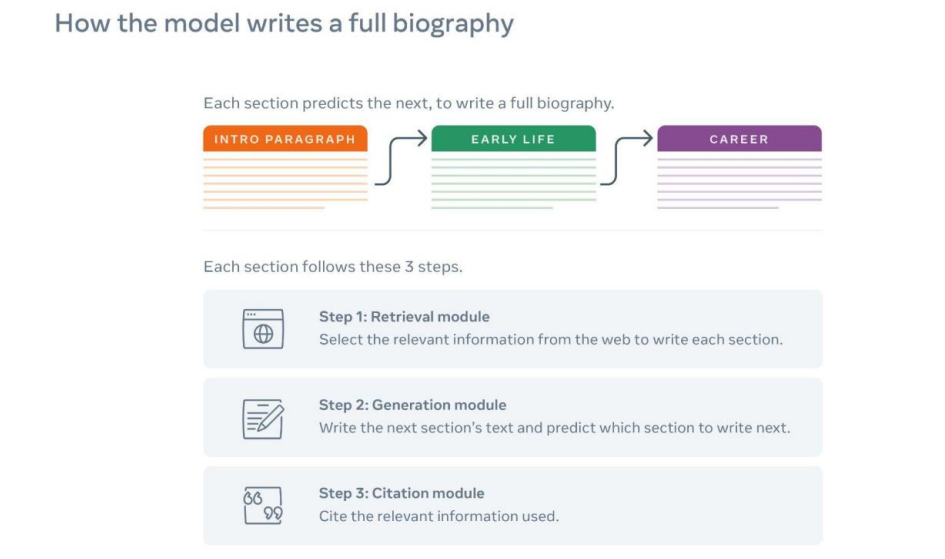Viewport: 945px width, 559px height.
Task: Click the Step 2: Generation module title
Action: click(x=412, y=405)
